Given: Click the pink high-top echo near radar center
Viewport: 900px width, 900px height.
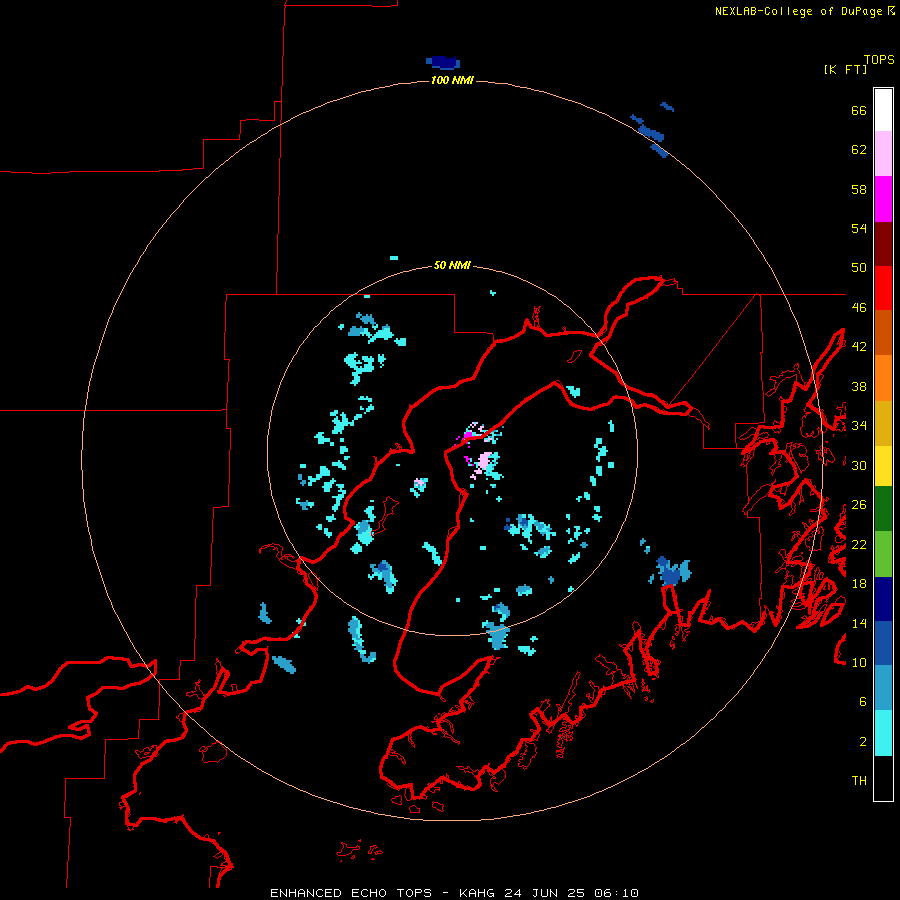Looking at the screenshot, I should (484, 460).
